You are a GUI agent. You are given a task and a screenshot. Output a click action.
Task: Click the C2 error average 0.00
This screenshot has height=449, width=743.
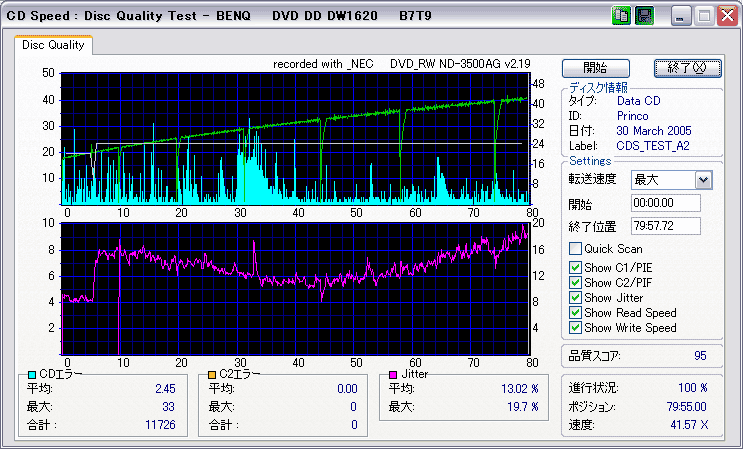(347, 389)
